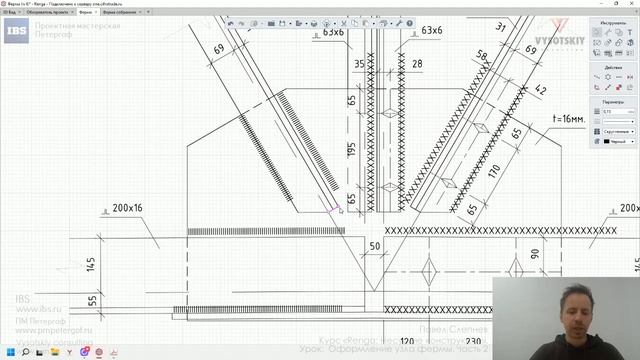Expand dropdown arrow next to the save icon

click(x=290, y=24)
